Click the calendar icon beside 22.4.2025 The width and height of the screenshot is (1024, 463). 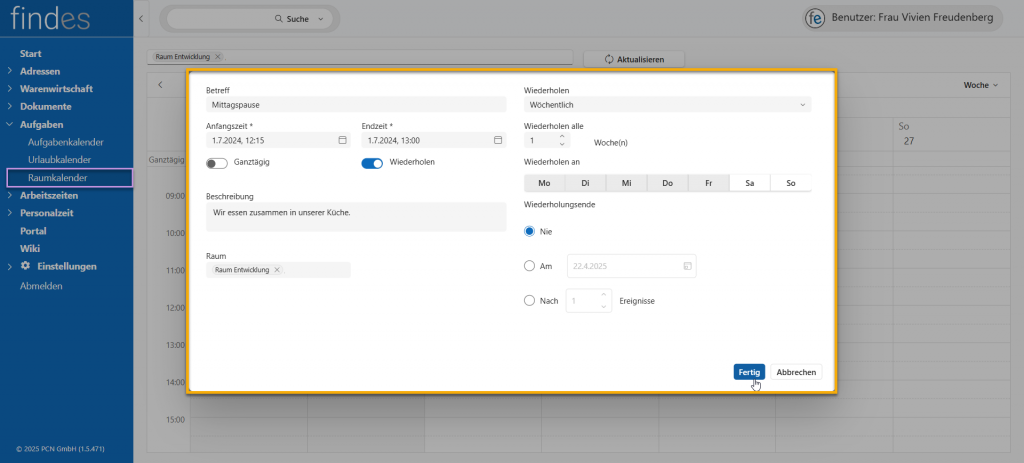pos(687,266)
